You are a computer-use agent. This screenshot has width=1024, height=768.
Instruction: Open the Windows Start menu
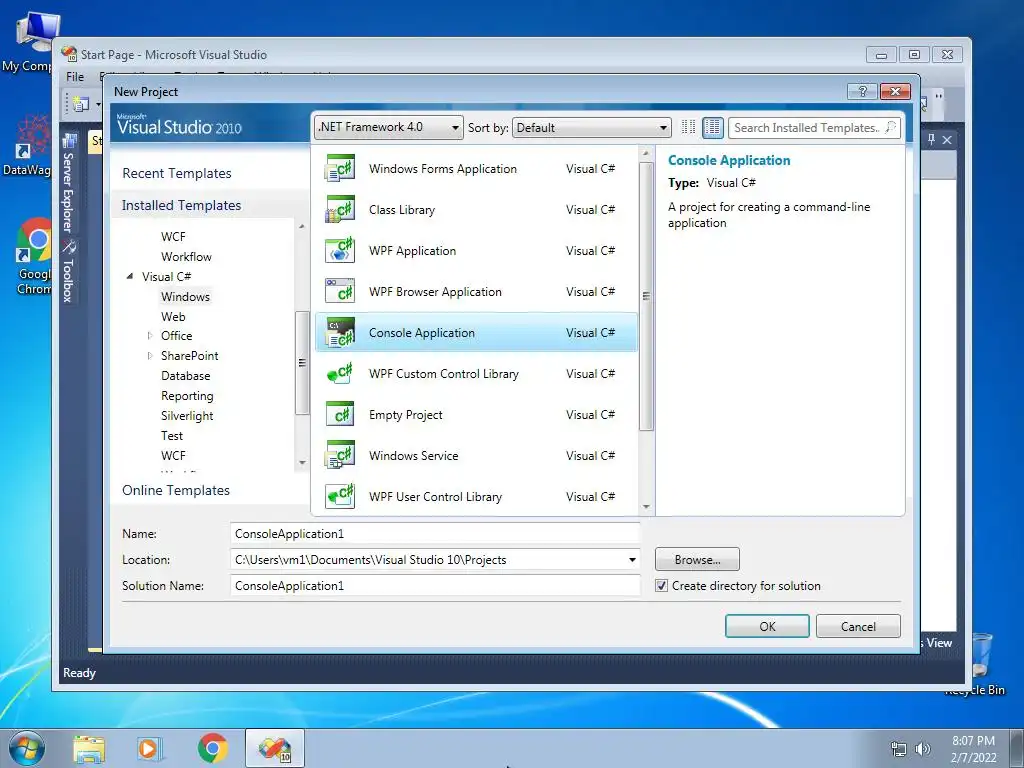point(26,748)
